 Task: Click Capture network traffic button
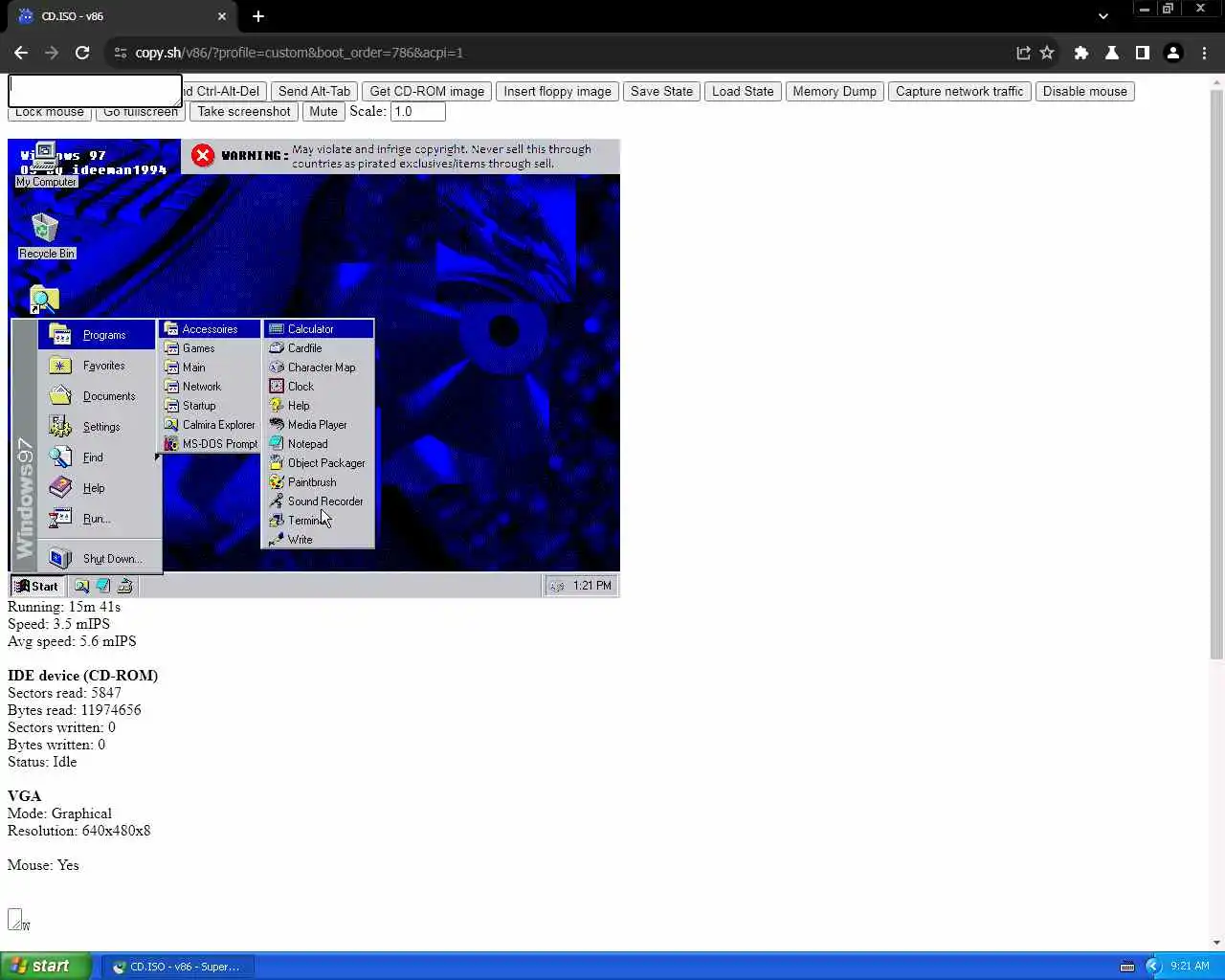959,91
